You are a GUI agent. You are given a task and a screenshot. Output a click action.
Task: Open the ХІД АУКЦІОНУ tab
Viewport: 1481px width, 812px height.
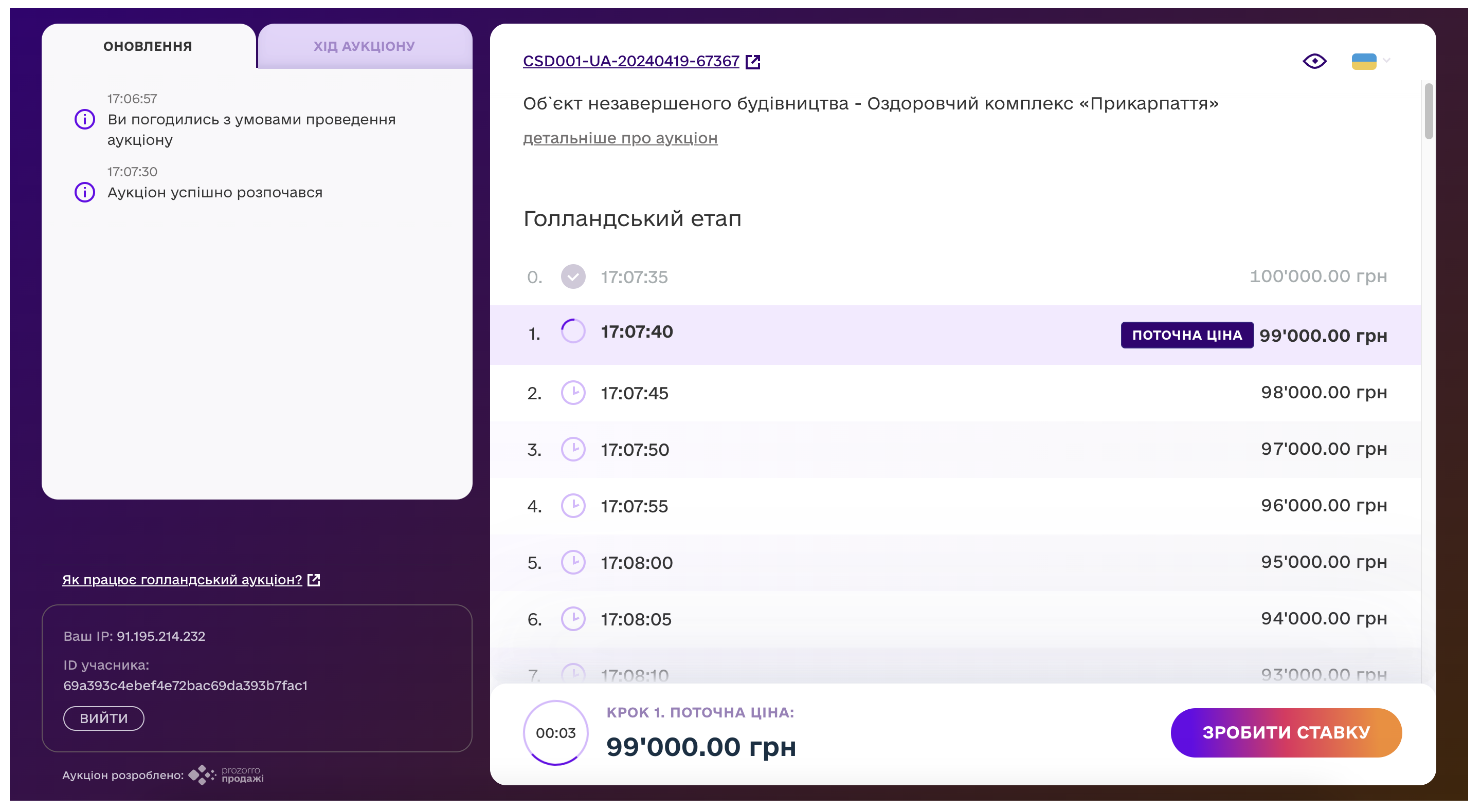[x=364, y=46]
